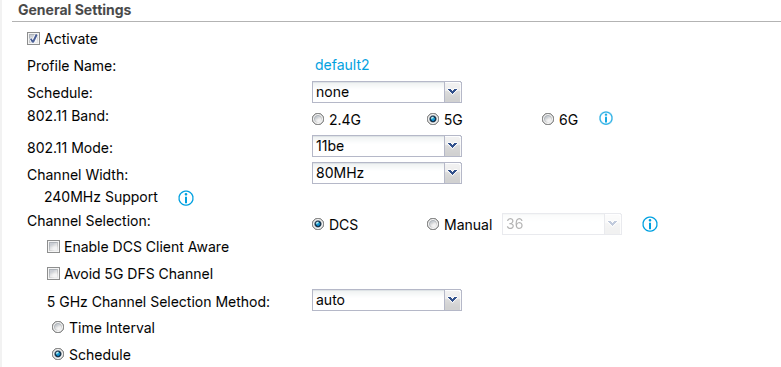Untick the Activate checkbox
This screenshot has height=367, width=781.
[33, 39]
